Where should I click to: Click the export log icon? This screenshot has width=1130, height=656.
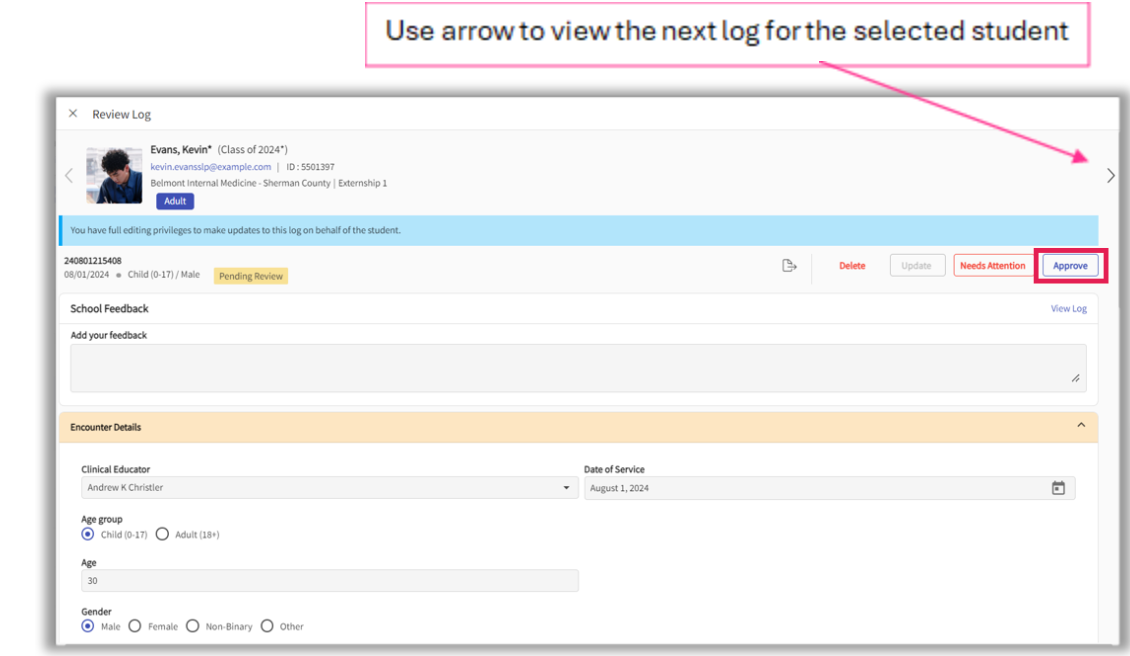[x=789, y=266]
